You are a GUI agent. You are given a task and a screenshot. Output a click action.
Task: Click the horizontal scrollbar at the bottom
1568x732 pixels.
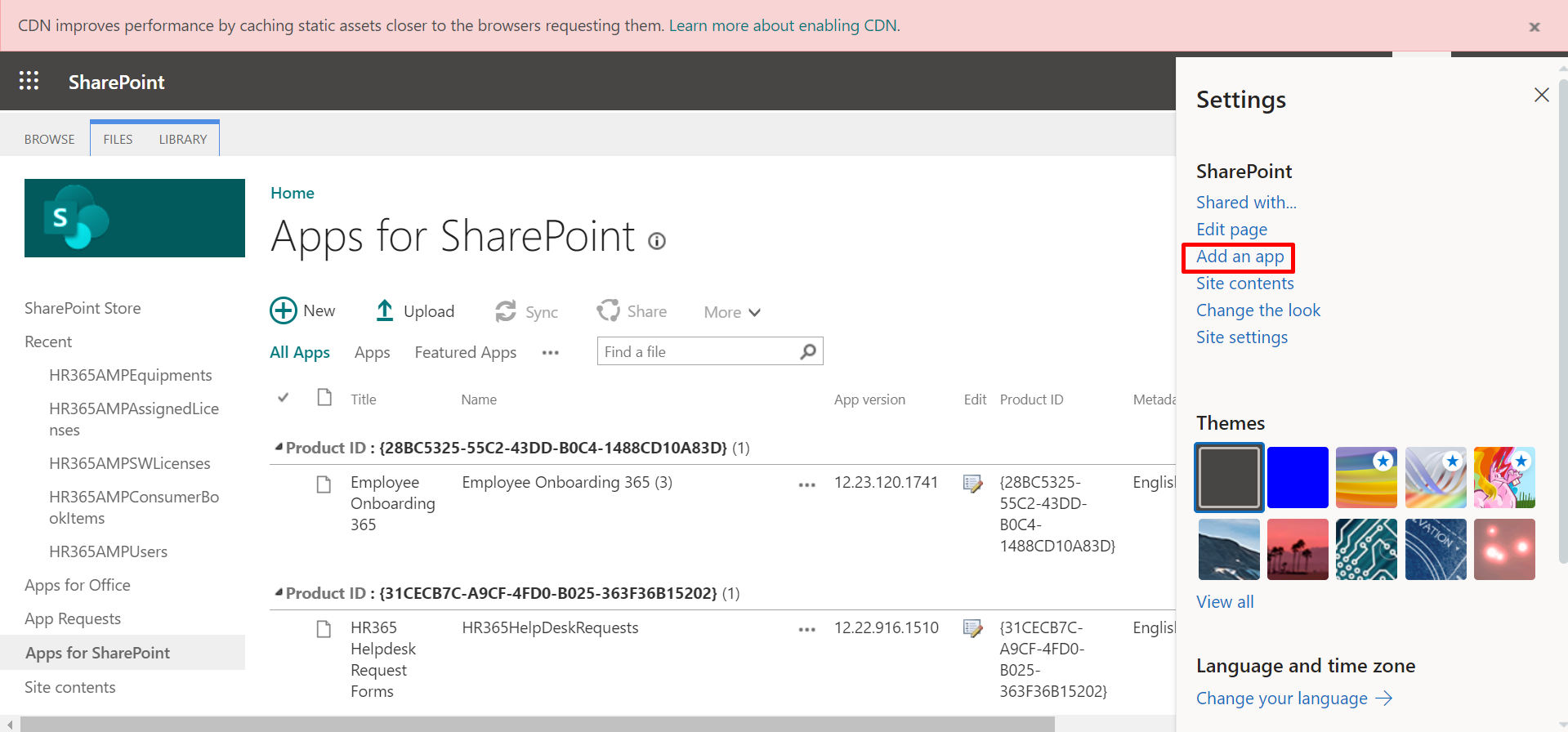pyautogui.click(x=538, y=725)
